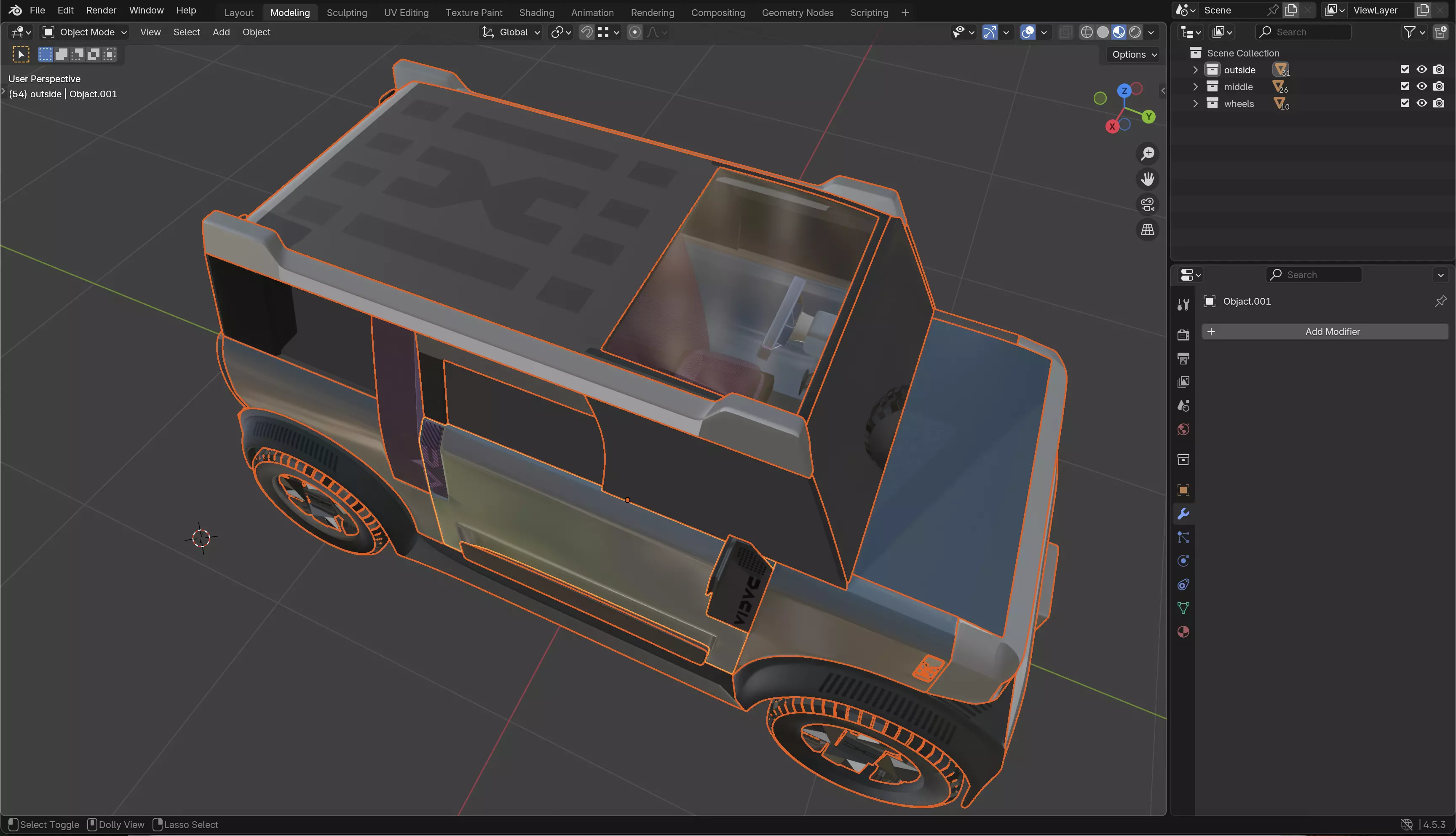Expand the wheels collection
This screenshot has height=836, width=1456.
click(x=1196, y=103)
